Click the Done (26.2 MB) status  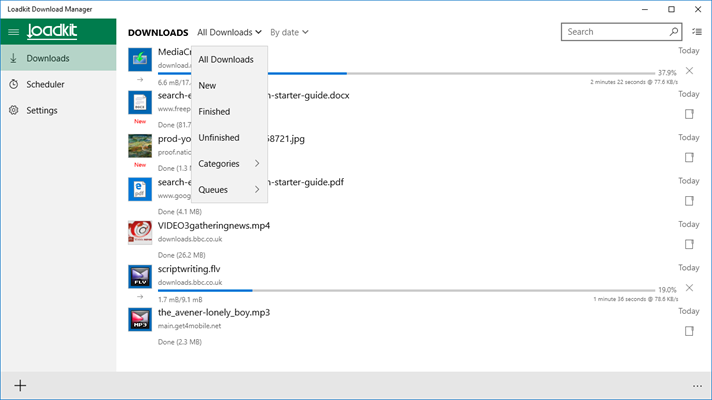coord(182,255)
